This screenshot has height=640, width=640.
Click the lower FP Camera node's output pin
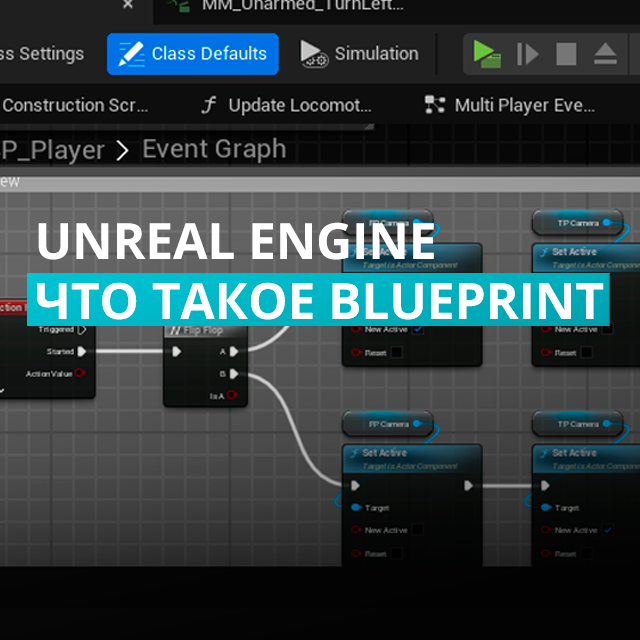[417, 423]
